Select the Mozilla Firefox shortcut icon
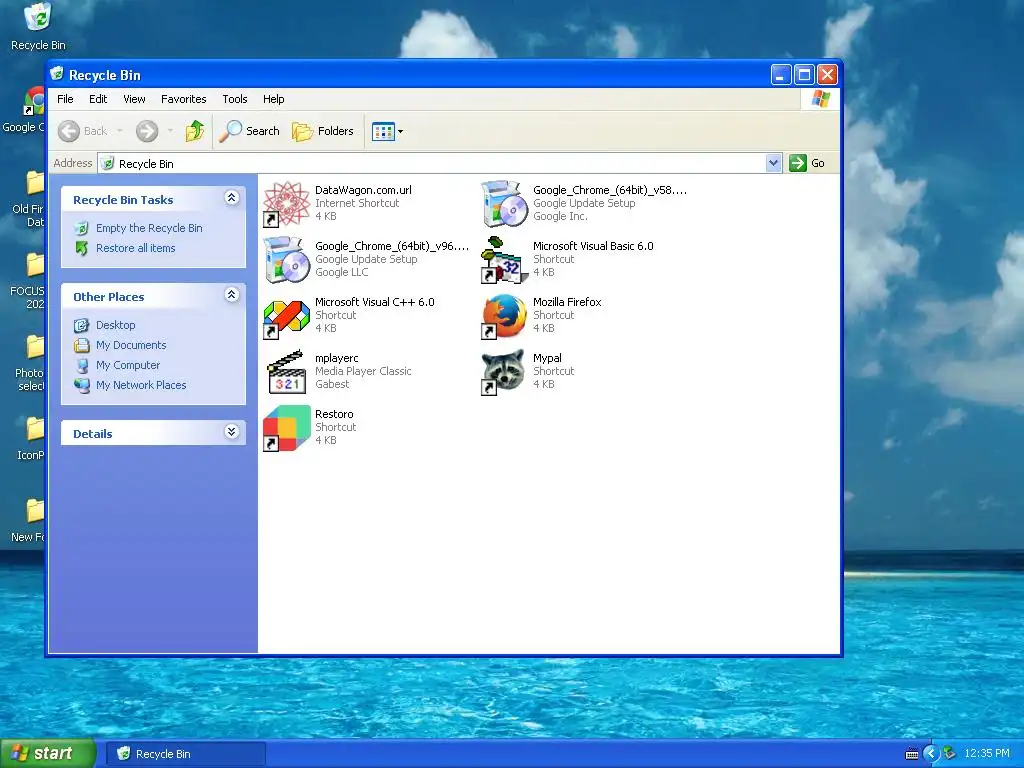 click(504, 316)
